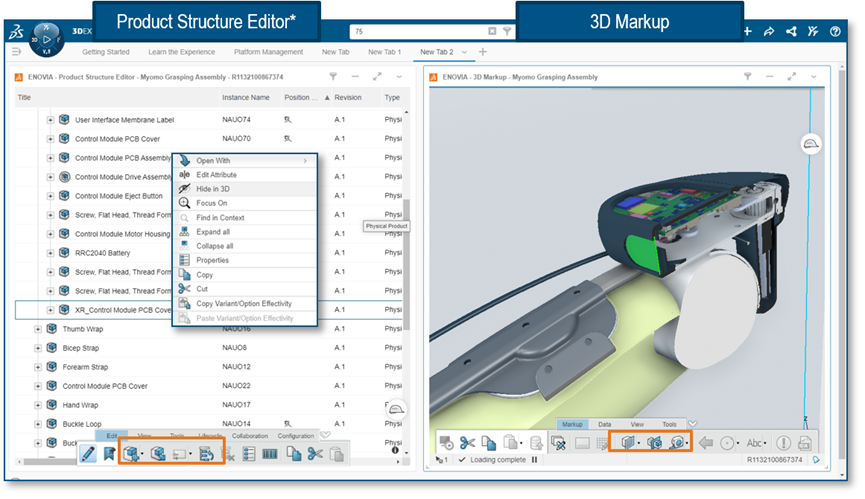Expand the Hand Wrap tree node

pos(38,405)
